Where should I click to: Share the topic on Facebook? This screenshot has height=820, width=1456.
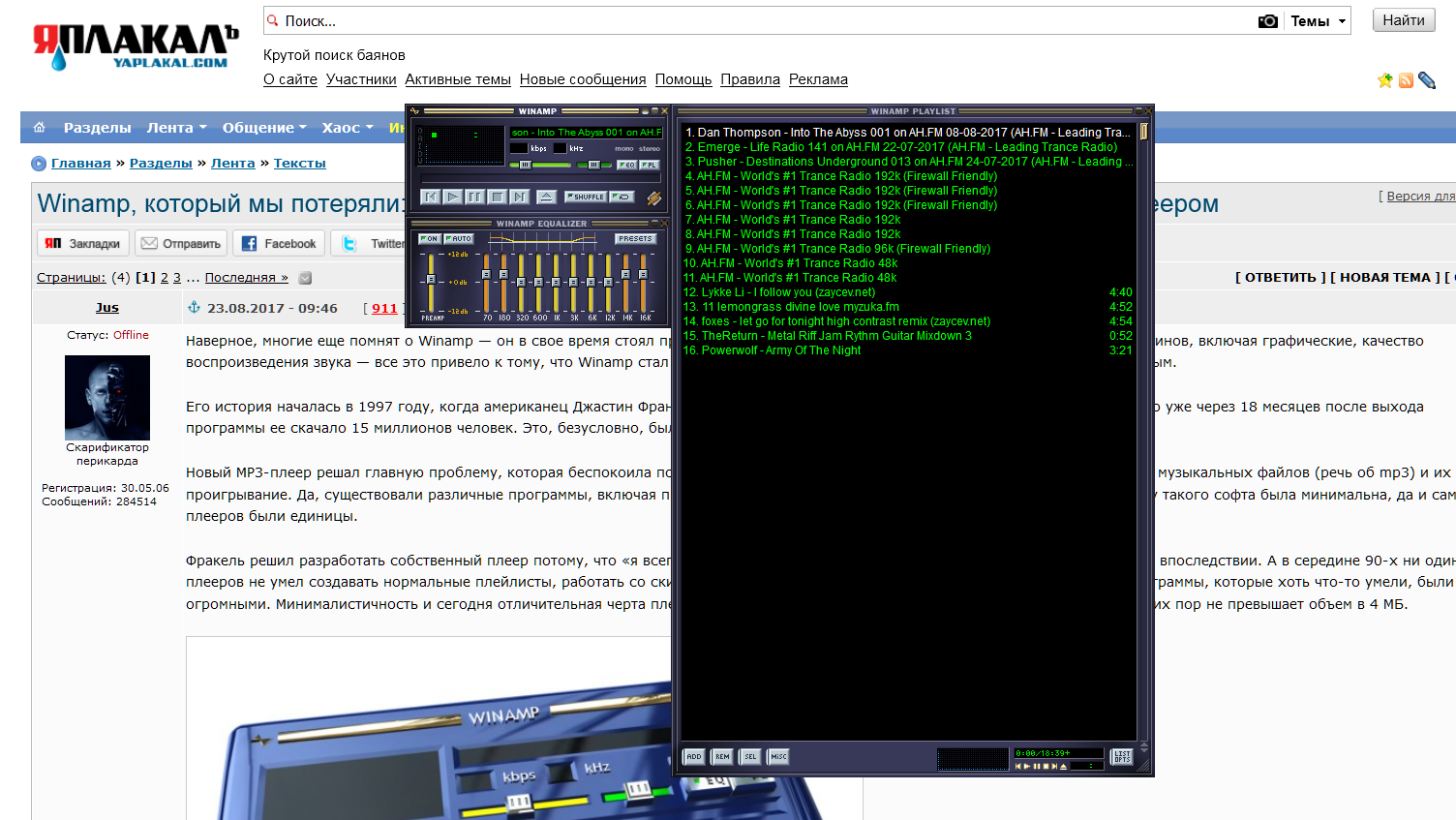coord(279,243)
